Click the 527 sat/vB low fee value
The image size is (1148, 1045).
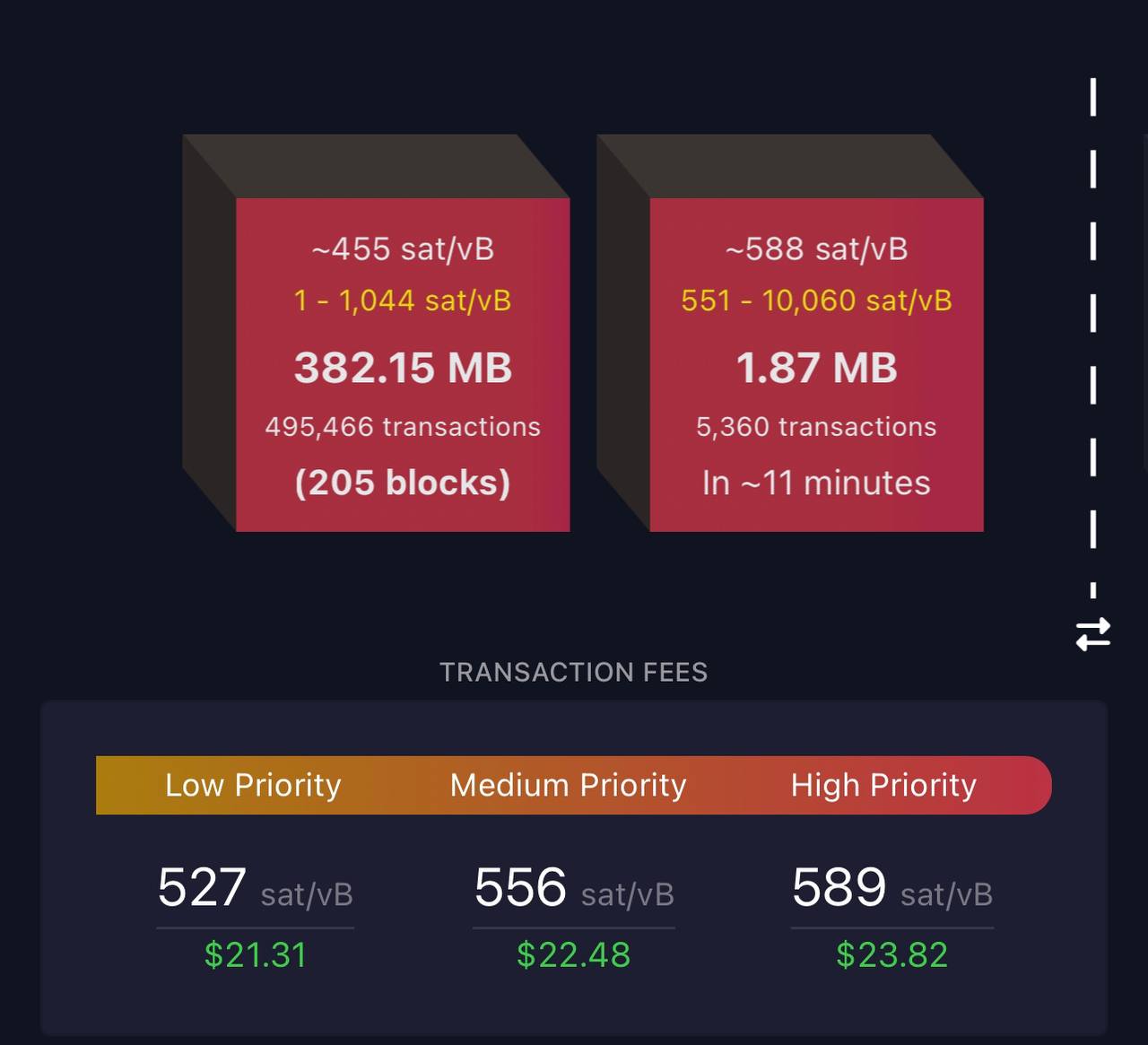tap(255, 888)
